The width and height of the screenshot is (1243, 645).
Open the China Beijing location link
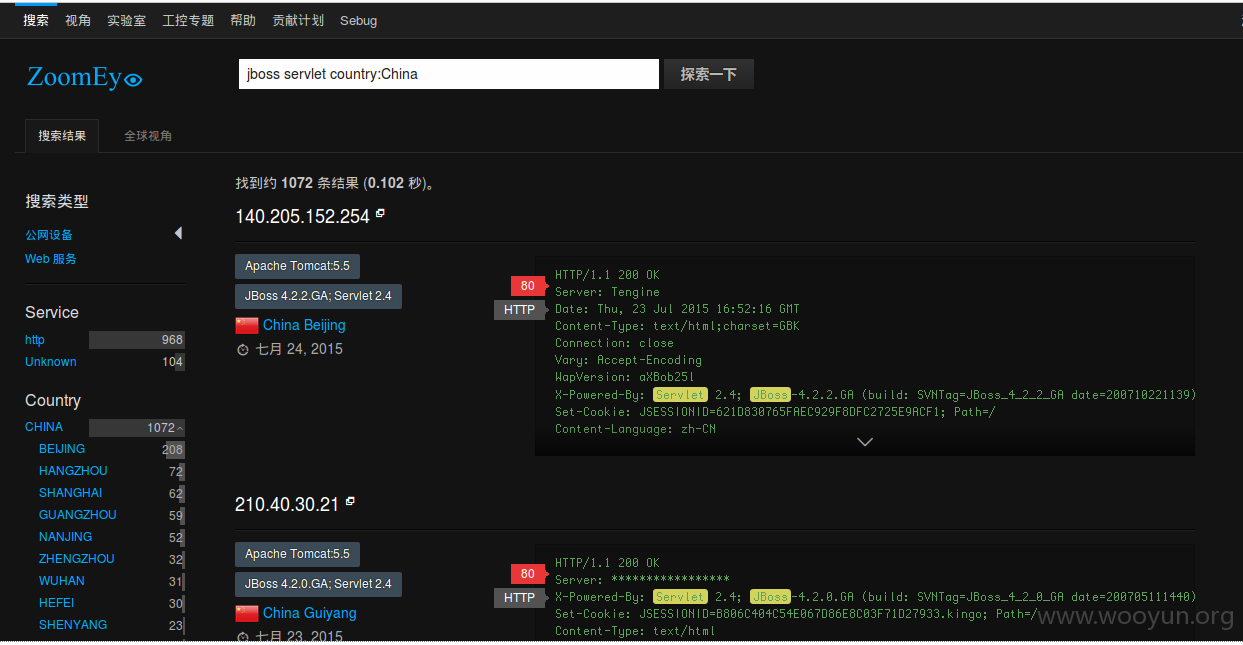304,325
